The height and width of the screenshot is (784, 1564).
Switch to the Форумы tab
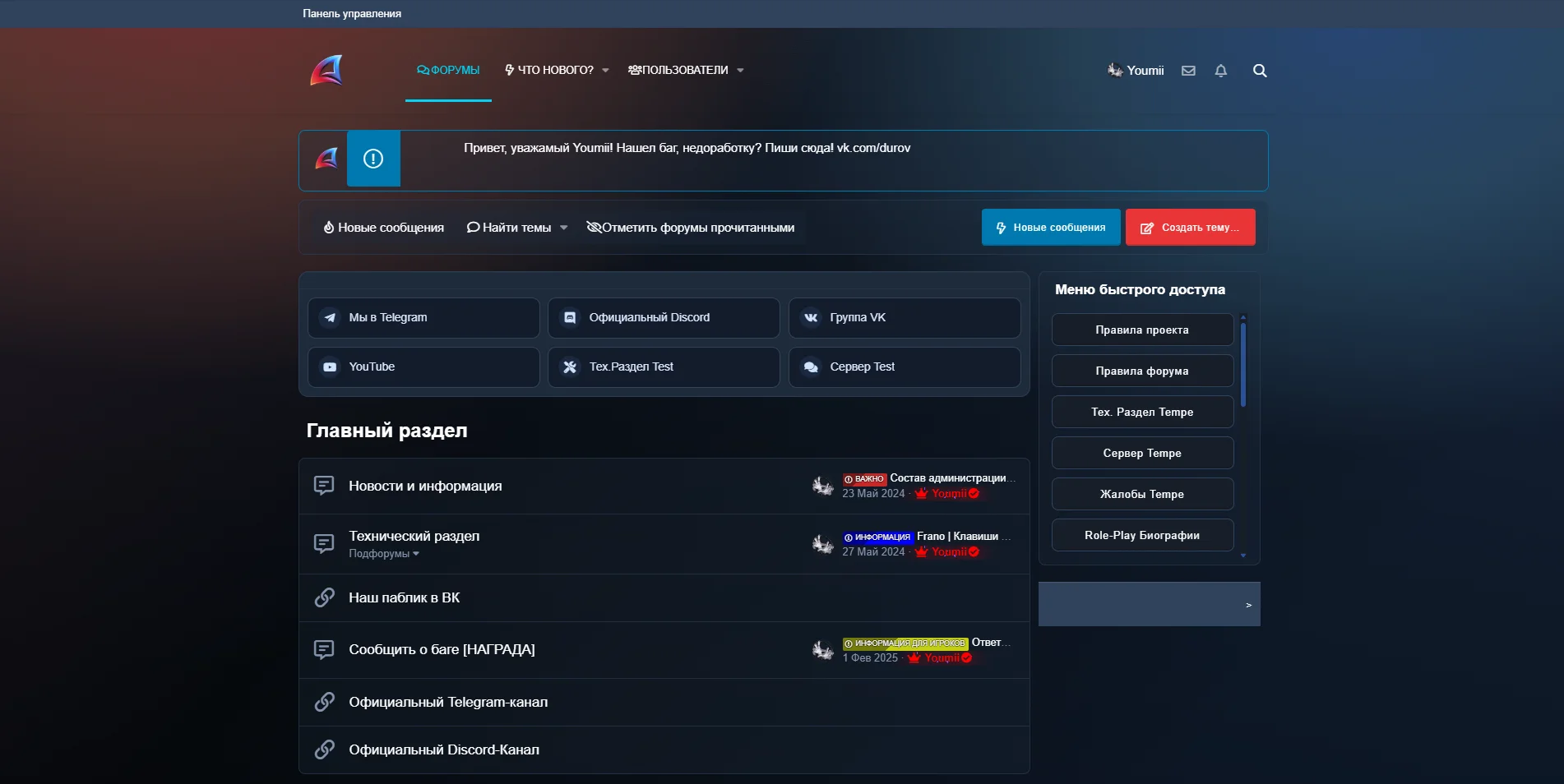point(448,71)
